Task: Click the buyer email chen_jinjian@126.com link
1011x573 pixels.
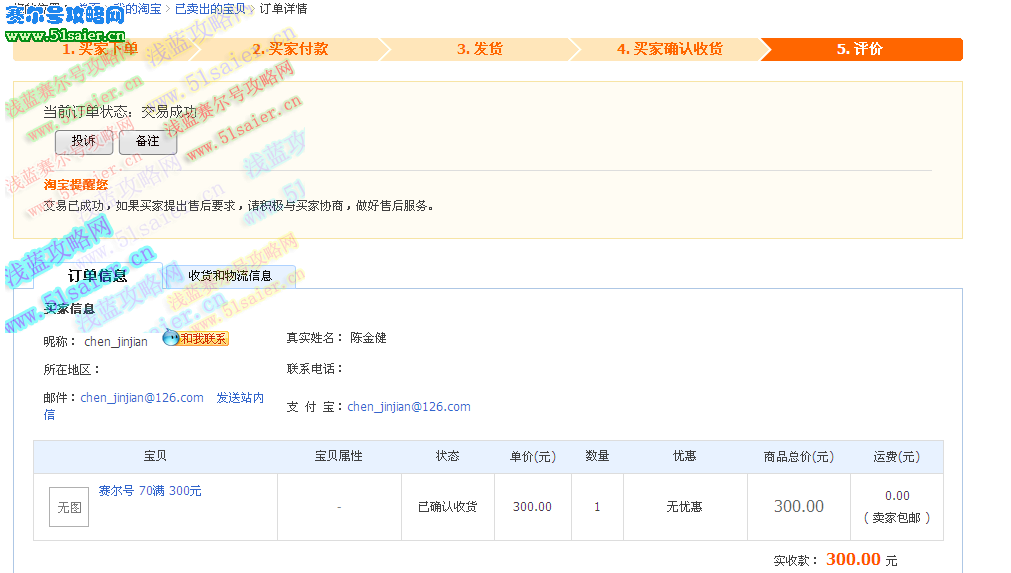Action: tap(142, 398)
